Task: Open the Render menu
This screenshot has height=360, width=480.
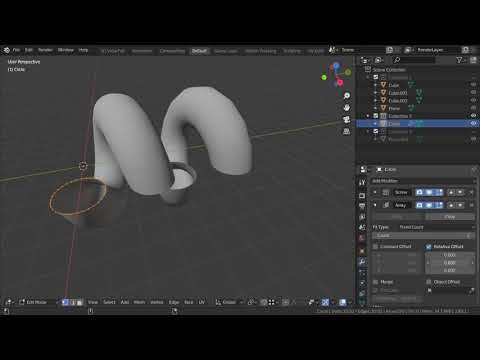Action: click(45, 50)
